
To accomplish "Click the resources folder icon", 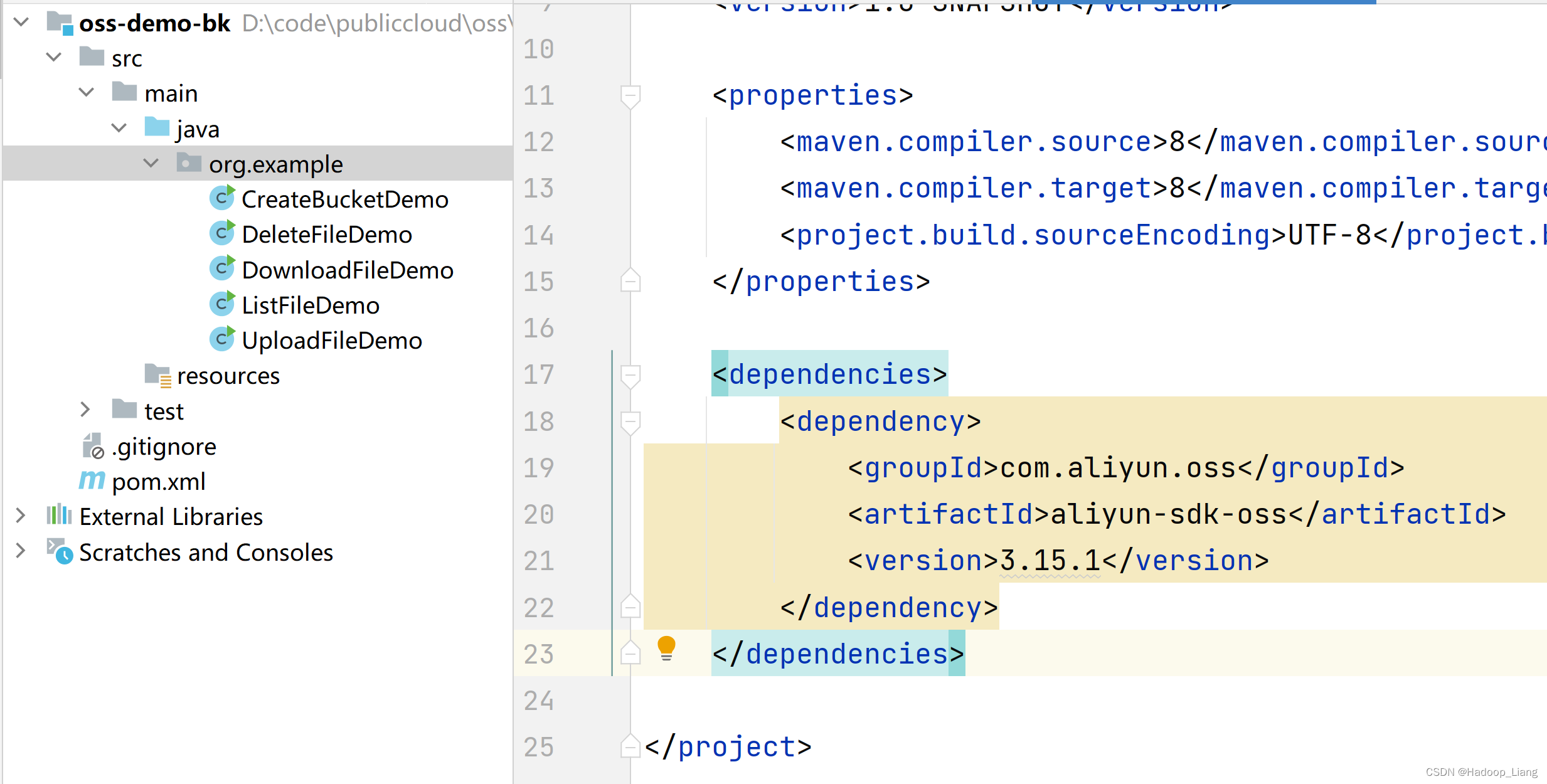I will [157, 375].
